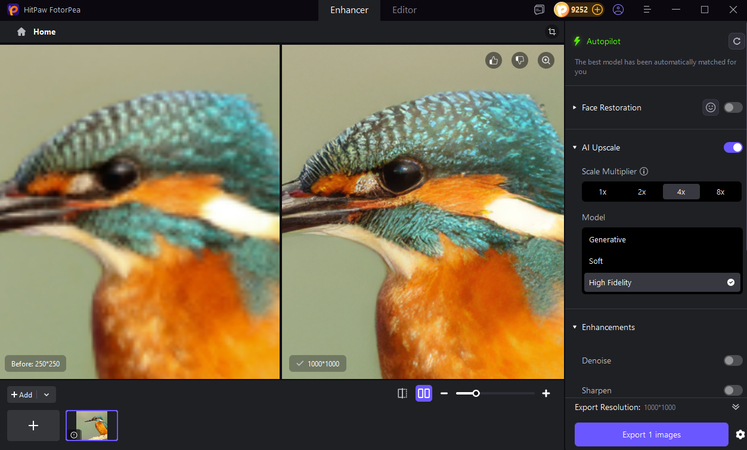Click the magnifier zoom icon on preview
Viewport: 747px width, 450px height.
(546, 60)
